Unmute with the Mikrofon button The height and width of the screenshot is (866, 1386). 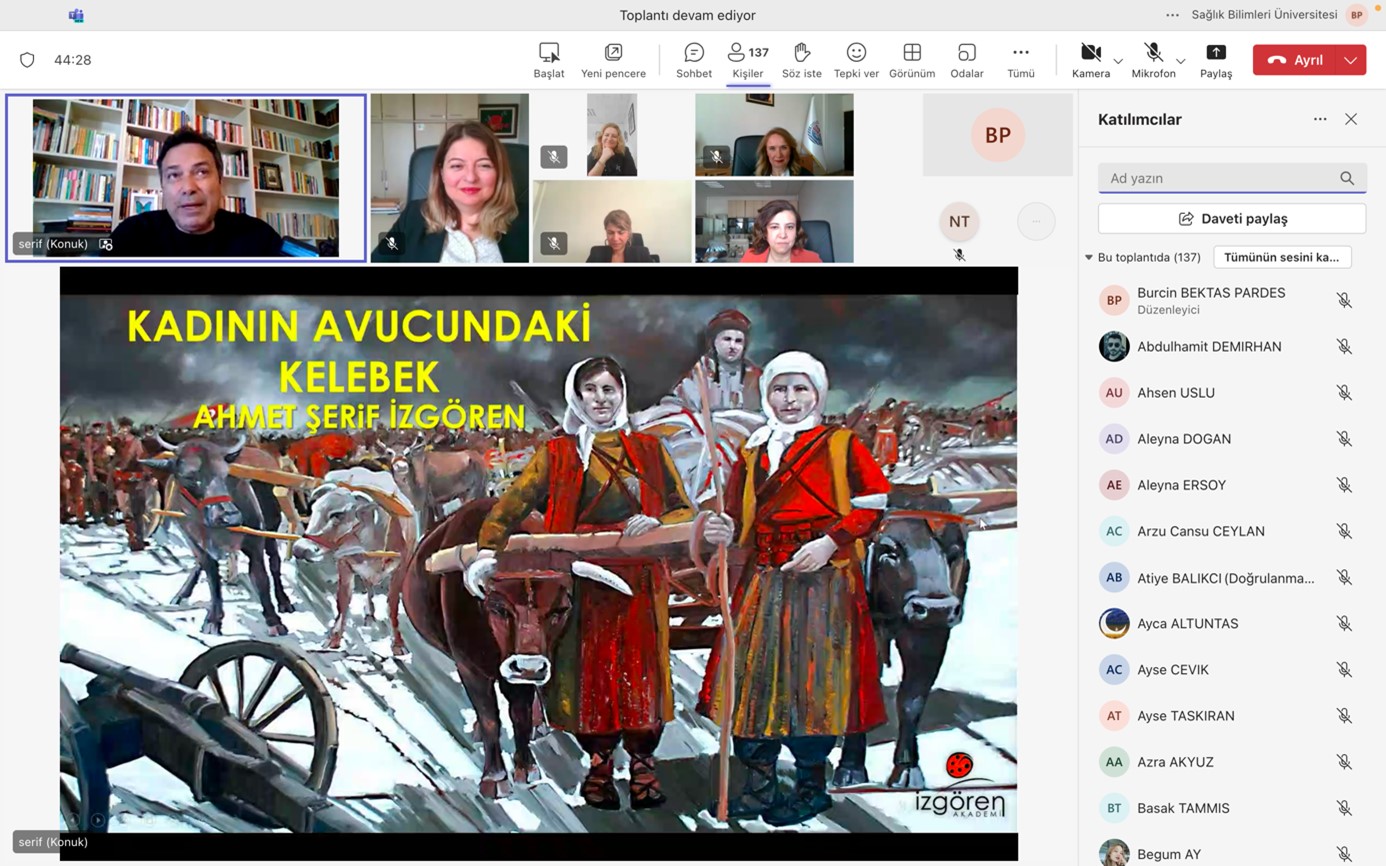[1153, 60]
